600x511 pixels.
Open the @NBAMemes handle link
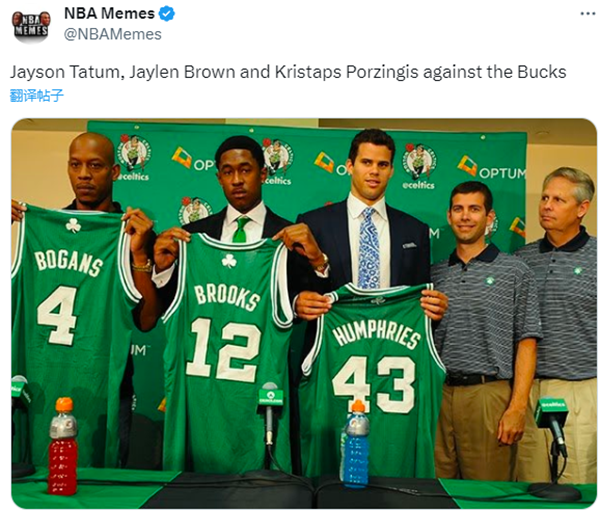pyautogui.click(x=112, y=34)
